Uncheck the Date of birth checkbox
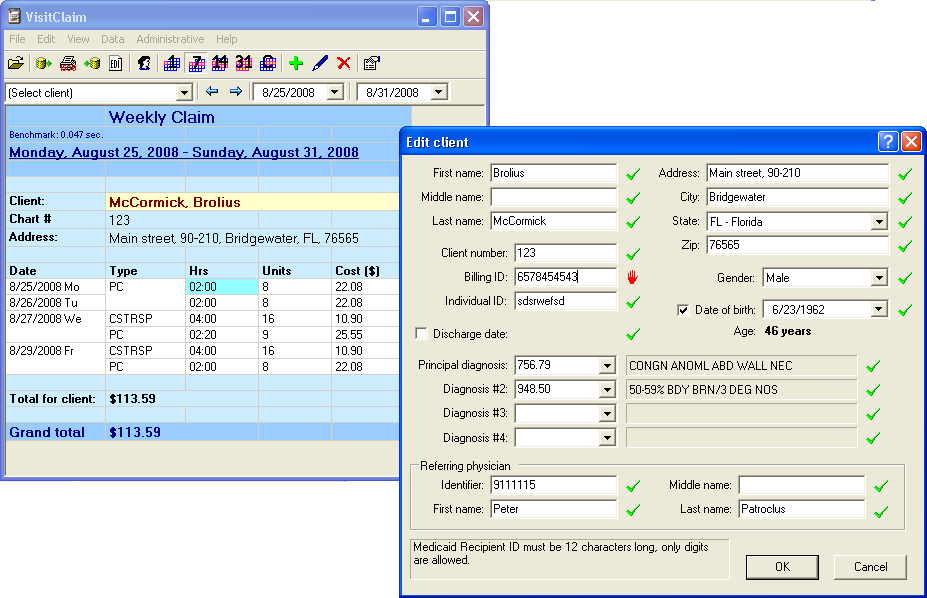Viewport: 927px width, 598px height. coord(684,310)
